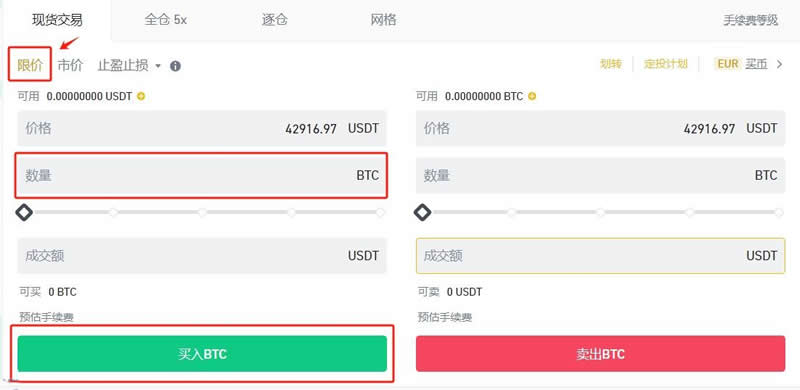Viewport: 800px width, 390px height.
Task: Expand the 止盈止损 dropdown arrow
Action: pyautogui.click(x=158, y=66)
